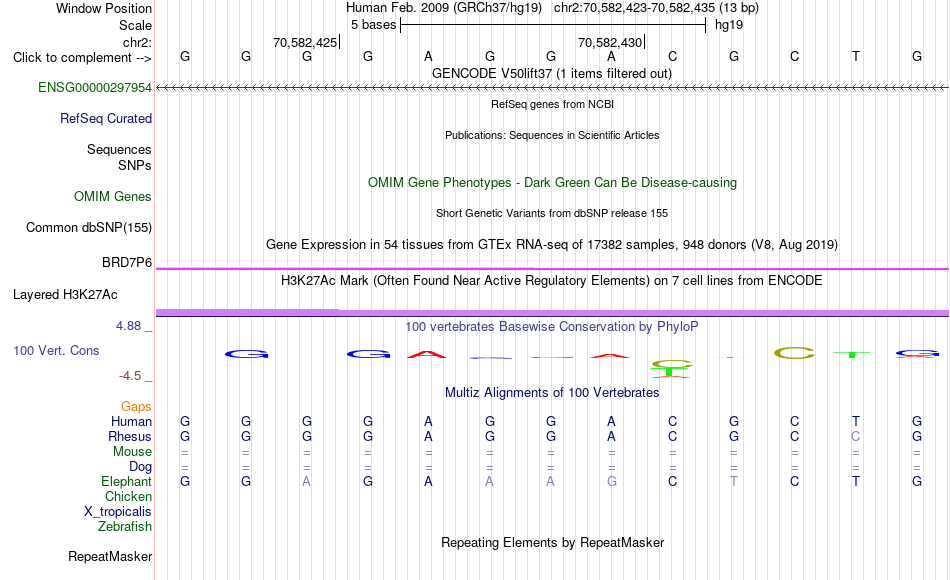Click the purple H3K27Ac signal bar
Viewport: 950px width, 580px height.
pyautogui.click(x=552, y=313)
